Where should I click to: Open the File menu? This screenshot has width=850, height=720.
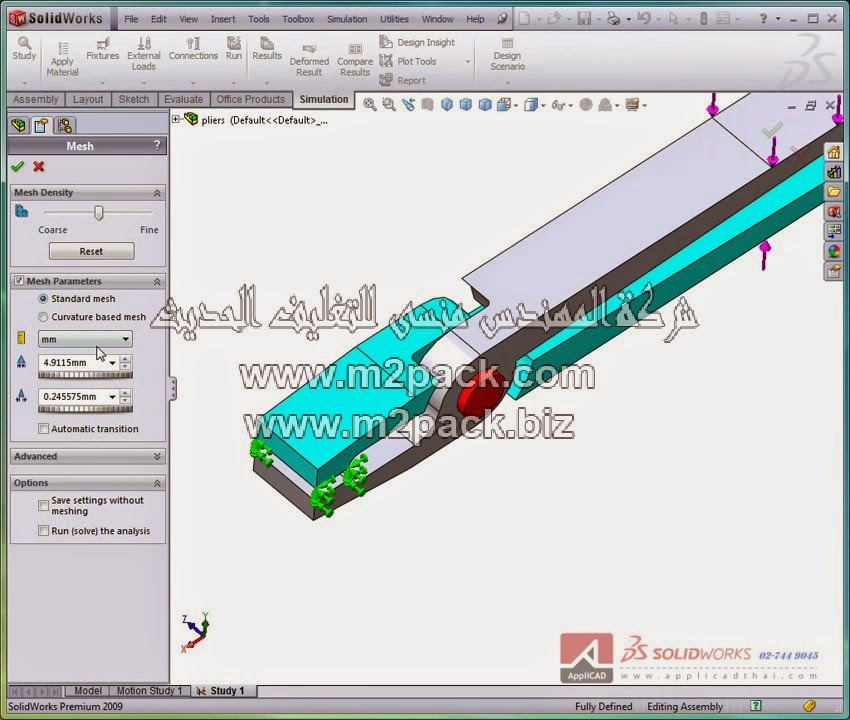point(131,19)
